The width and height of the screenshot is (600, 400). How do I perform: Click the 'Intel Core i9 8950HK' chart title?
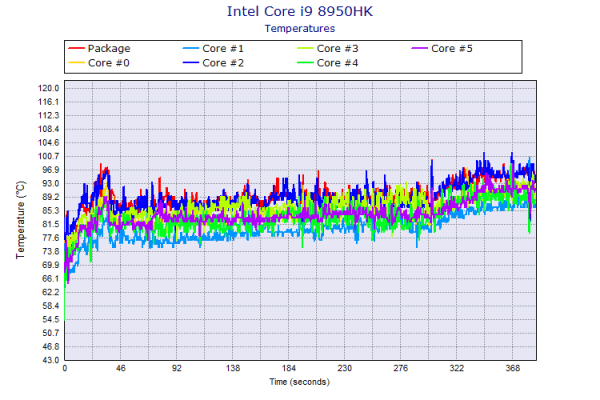tap(300, 11)
